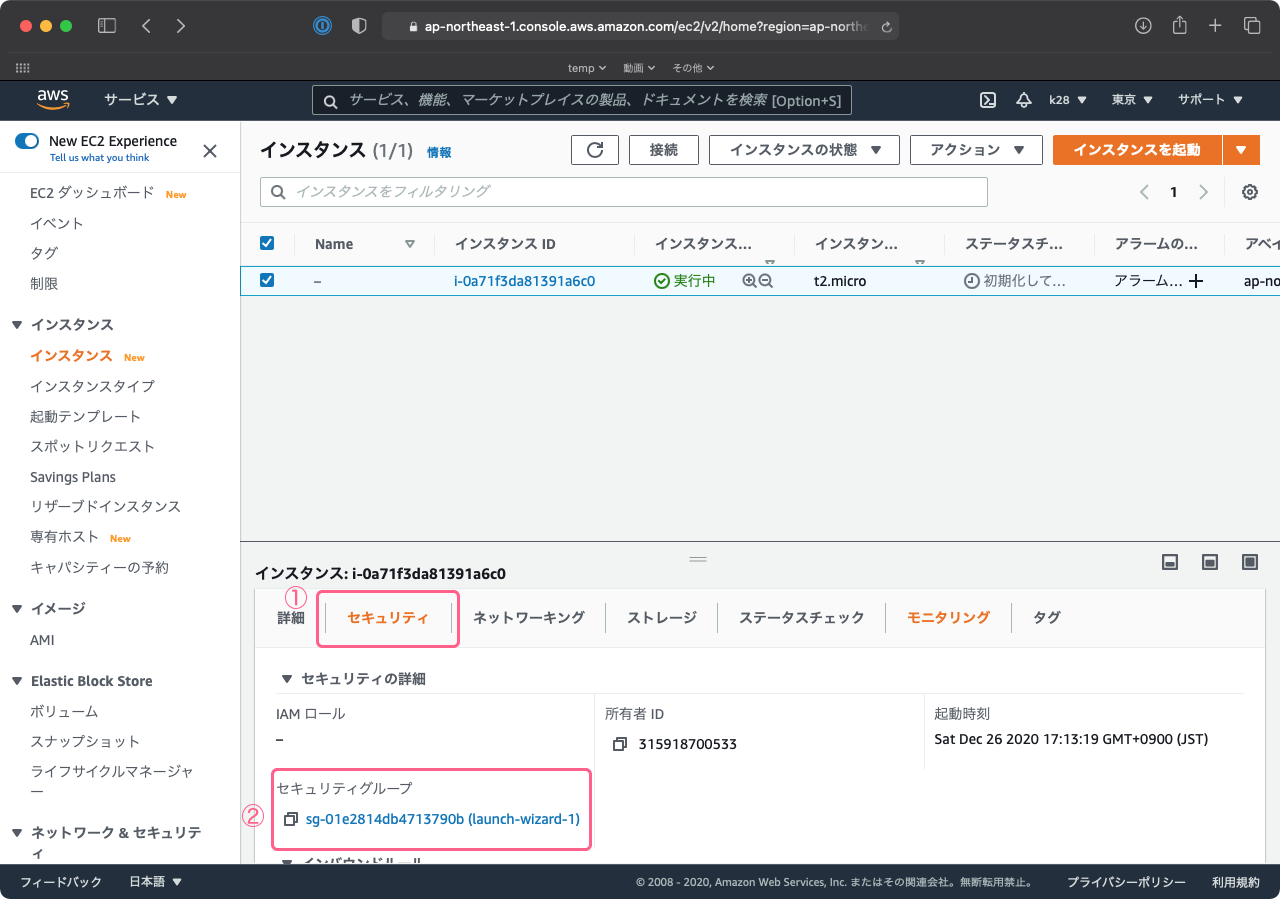Switch to the 詳細 tab

(x=291, y=618)
